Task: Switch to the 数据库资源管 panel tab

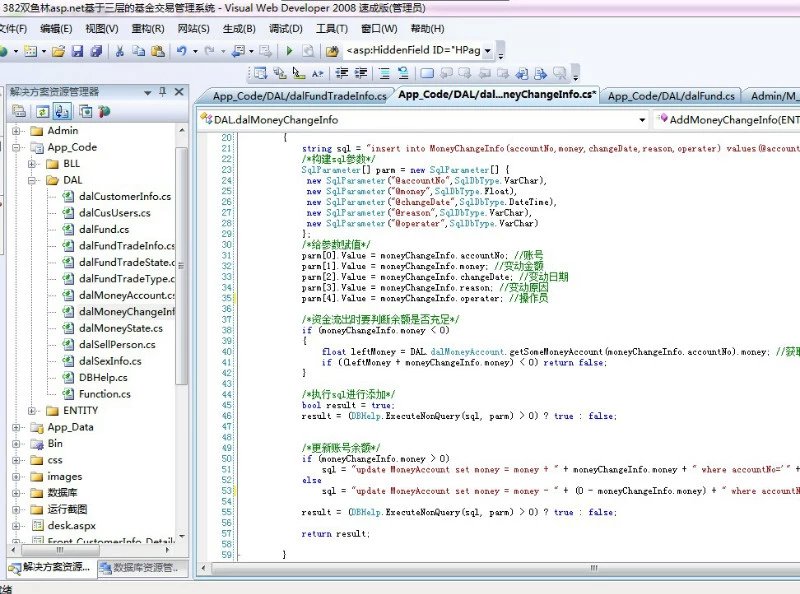Action: click(x=142, y=568)
